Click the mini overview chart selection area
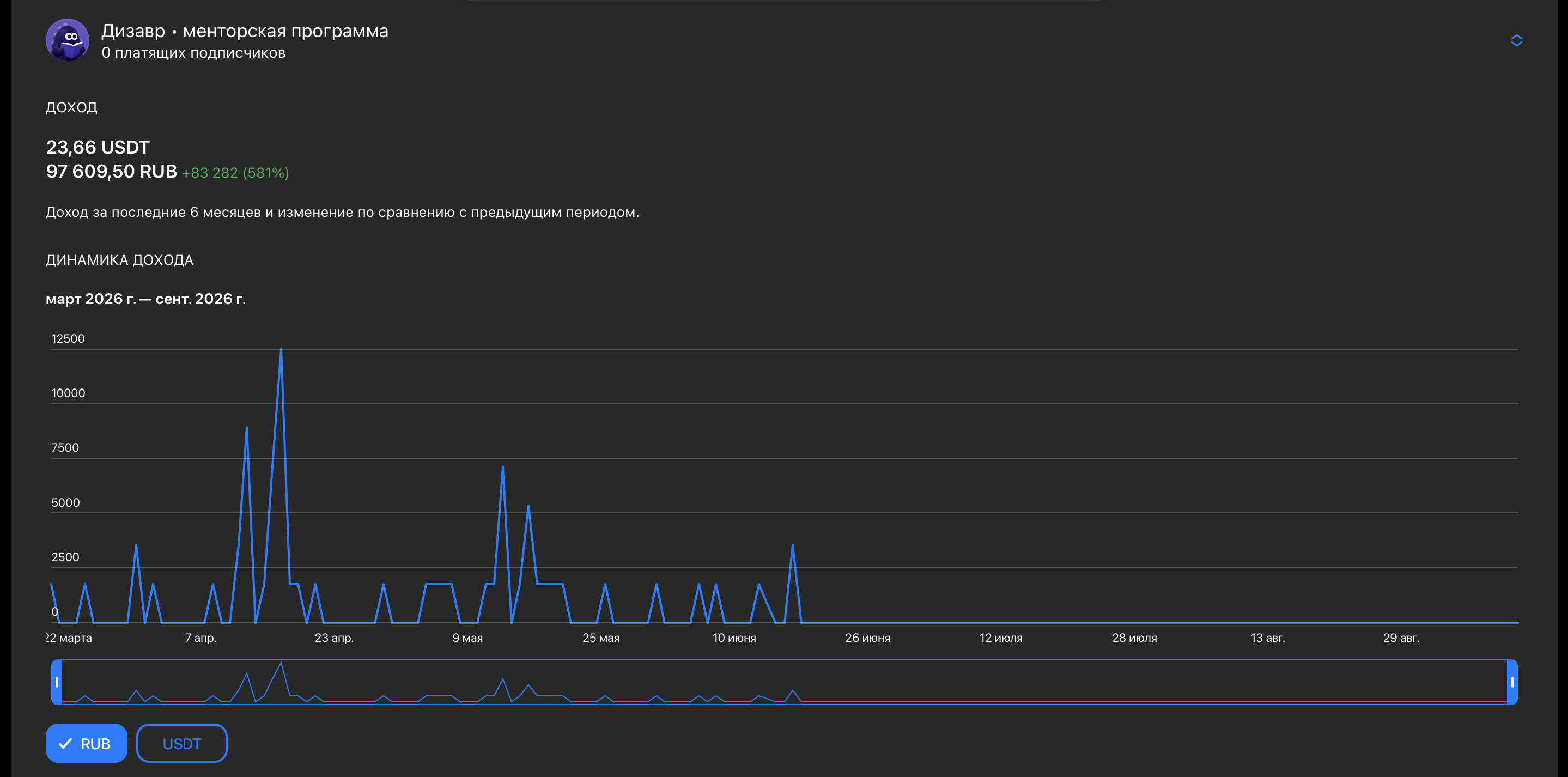The image size is (1568, 777). tap(784, 682)
